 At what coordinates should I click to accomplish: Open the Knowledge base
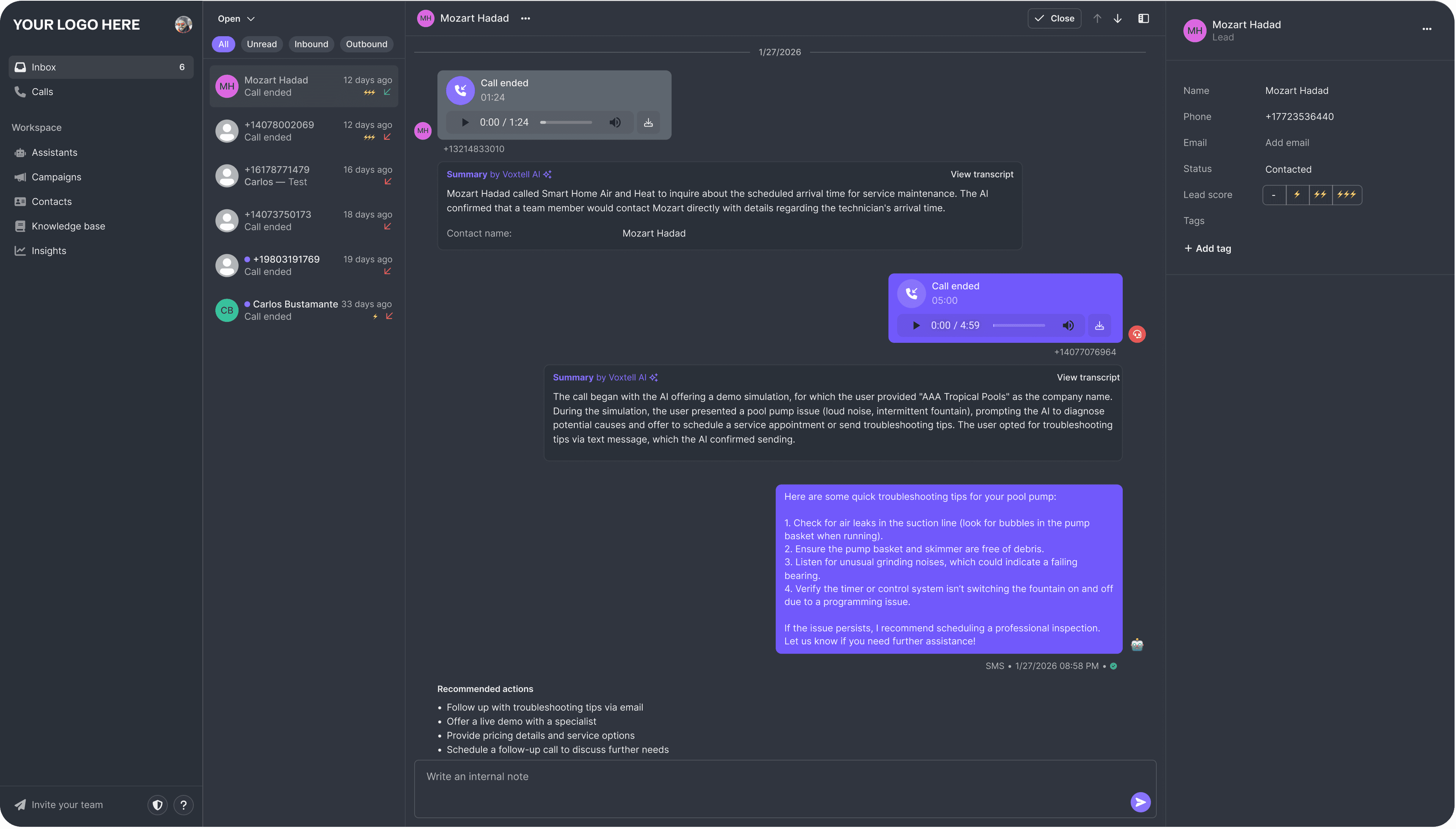(68, 226)
